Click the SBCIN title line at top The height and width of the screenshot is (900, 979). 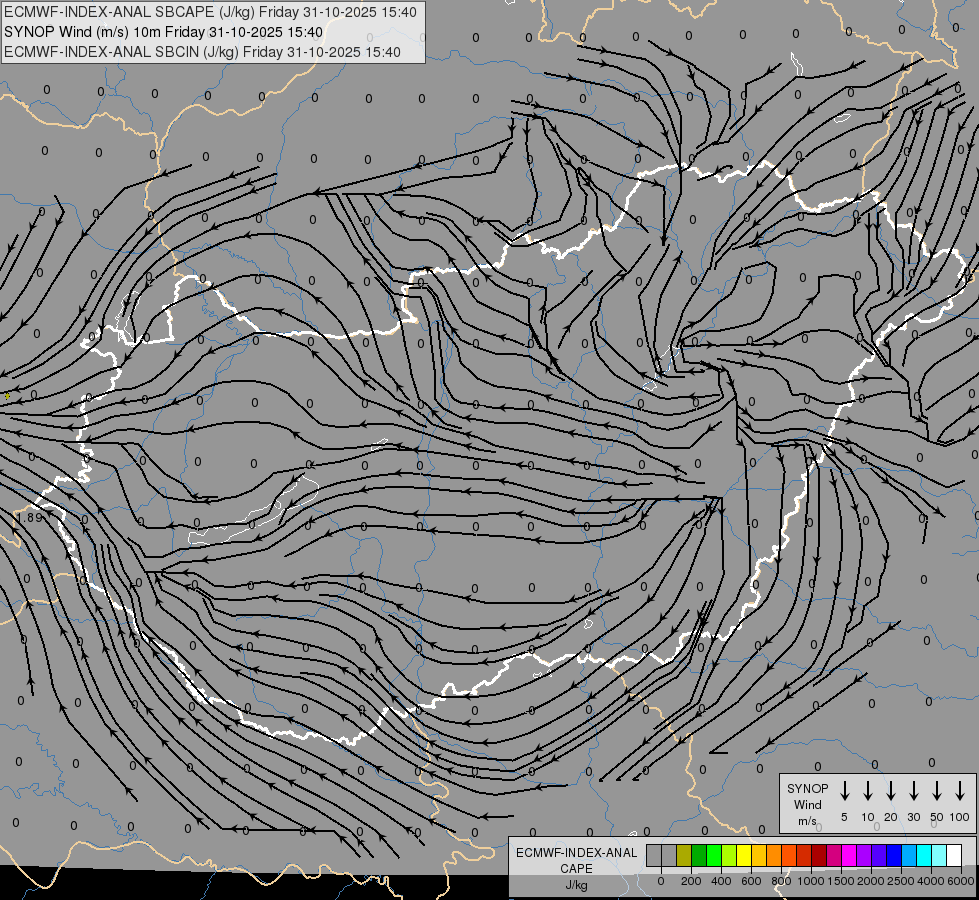tap(202, 52)
